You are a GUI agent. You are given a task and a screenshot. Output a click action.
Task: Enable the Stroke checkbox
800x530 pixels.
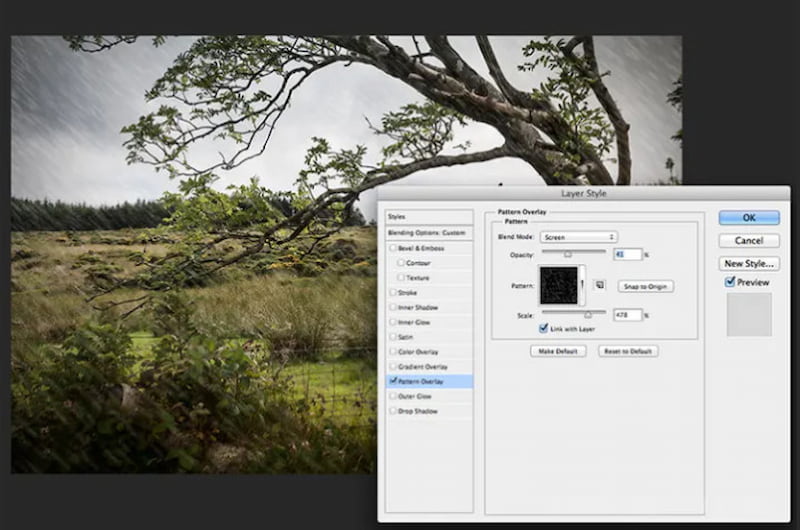click(x=392, y=292)
